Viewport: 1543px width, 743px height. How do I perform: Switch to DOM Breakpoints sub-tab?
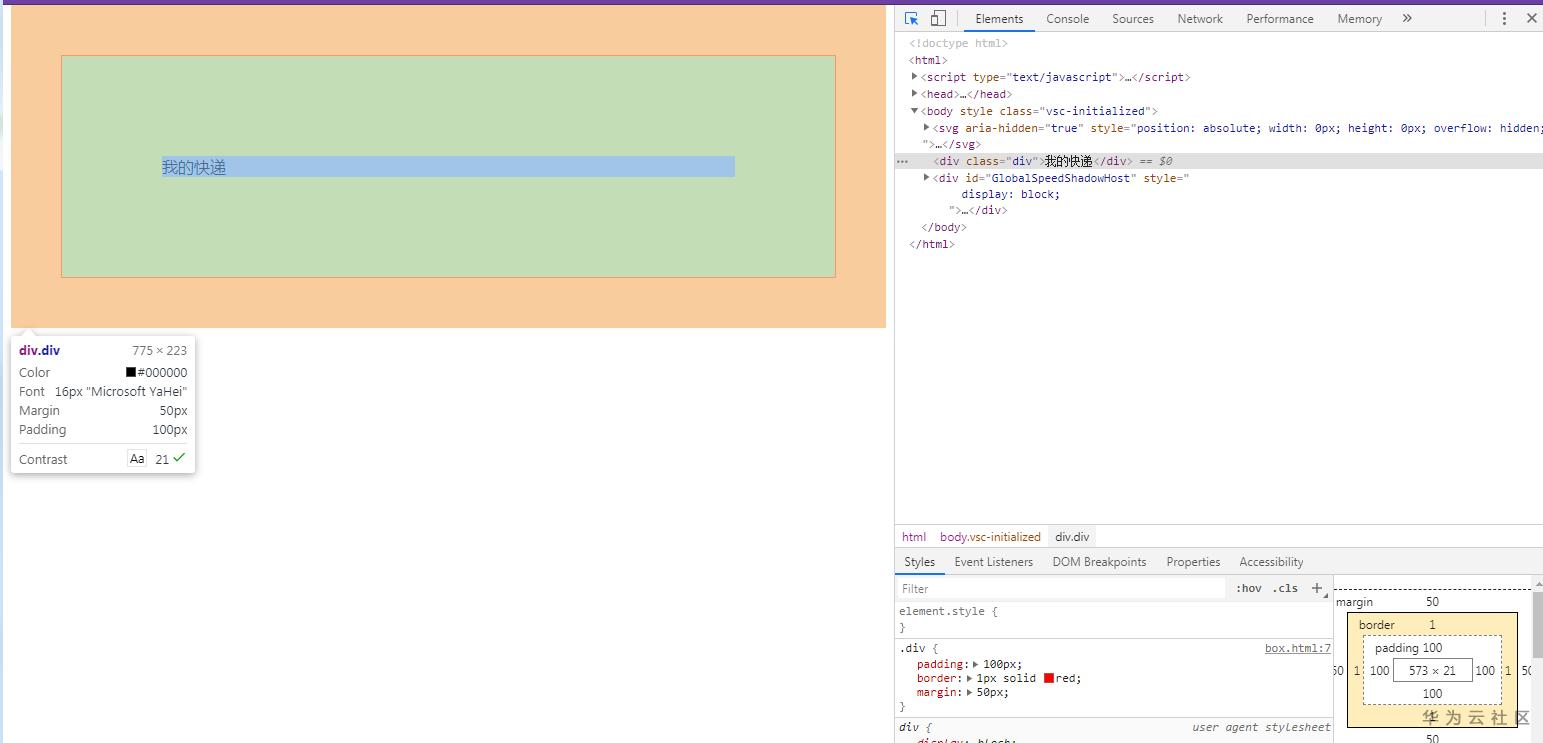[x=1099, y=562]
